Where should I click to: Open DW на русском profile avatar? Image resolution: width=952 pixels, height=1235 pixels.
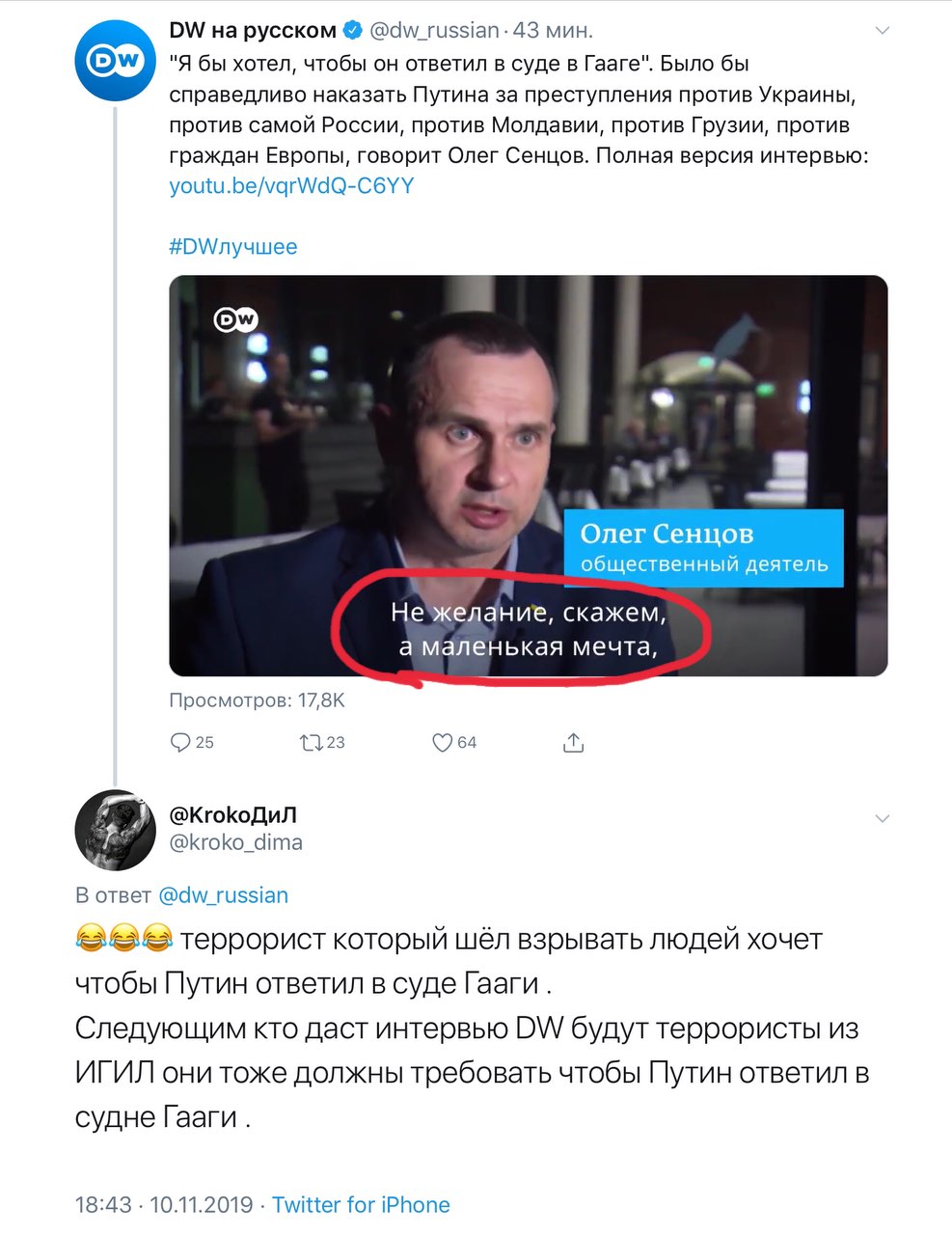(115, 62)
